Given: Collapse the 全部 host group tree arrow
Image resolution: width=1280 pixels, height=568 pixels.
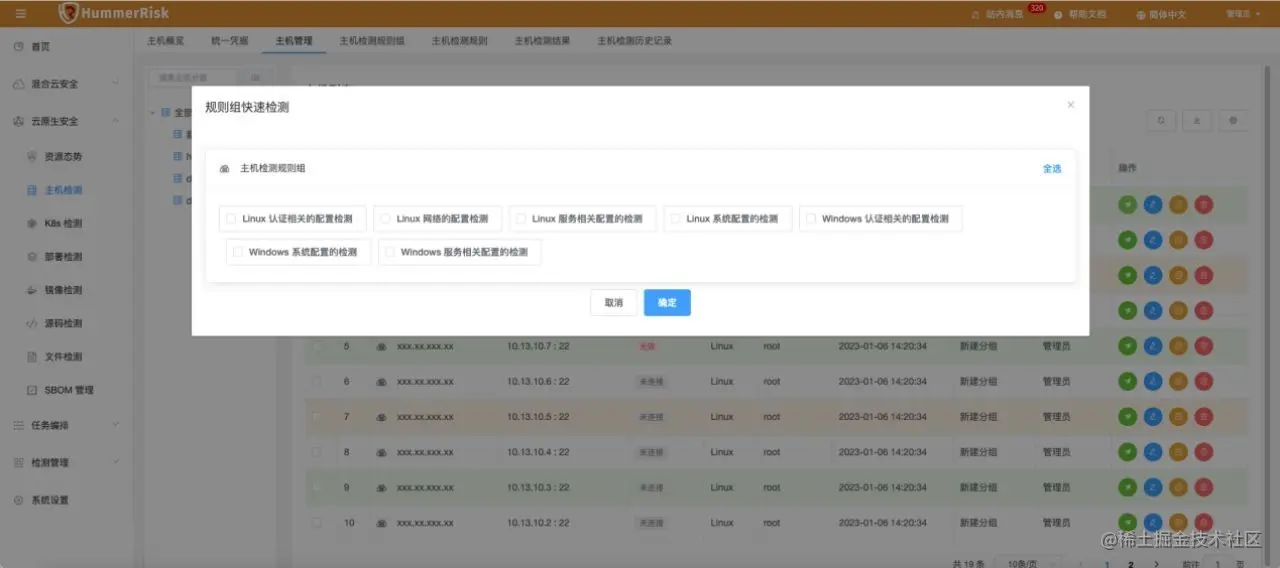Looking at the screenshot, I should pos(152,112).
